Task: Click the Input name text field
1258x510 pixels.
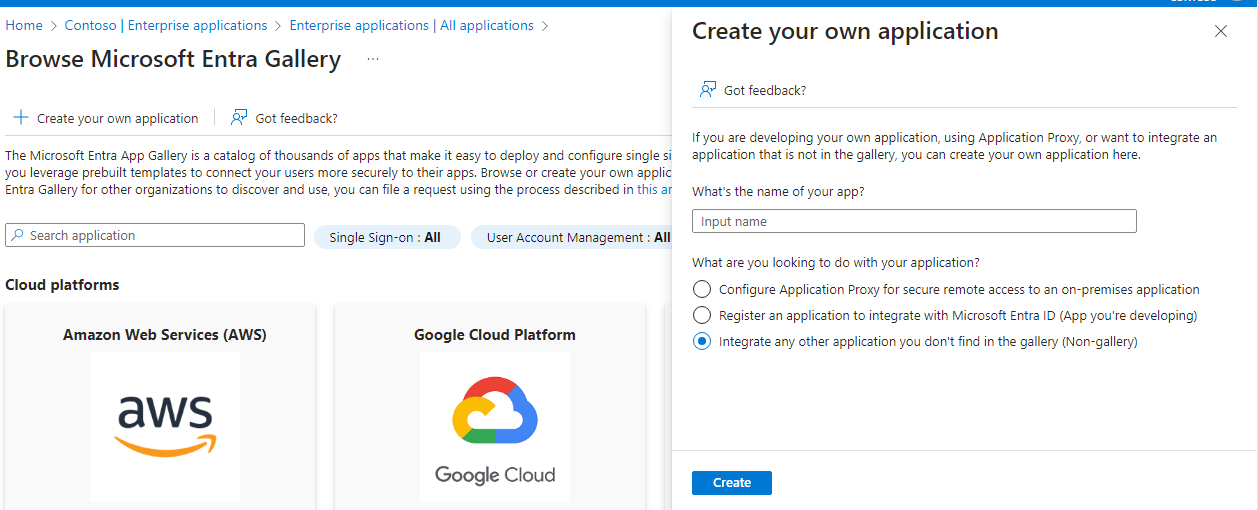Action: pos(914,221)
